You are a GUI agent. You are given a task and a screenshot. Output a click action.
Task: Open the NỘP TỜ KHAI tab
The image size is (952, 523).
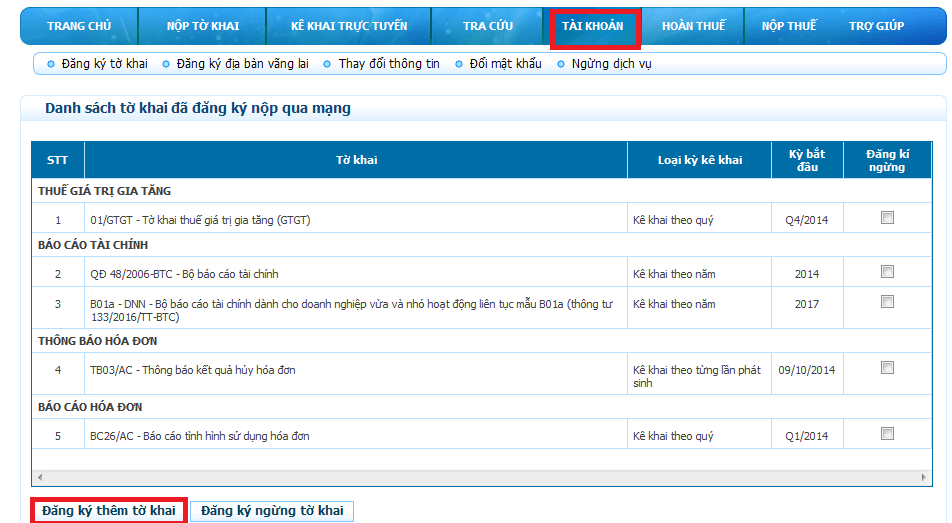202,26
